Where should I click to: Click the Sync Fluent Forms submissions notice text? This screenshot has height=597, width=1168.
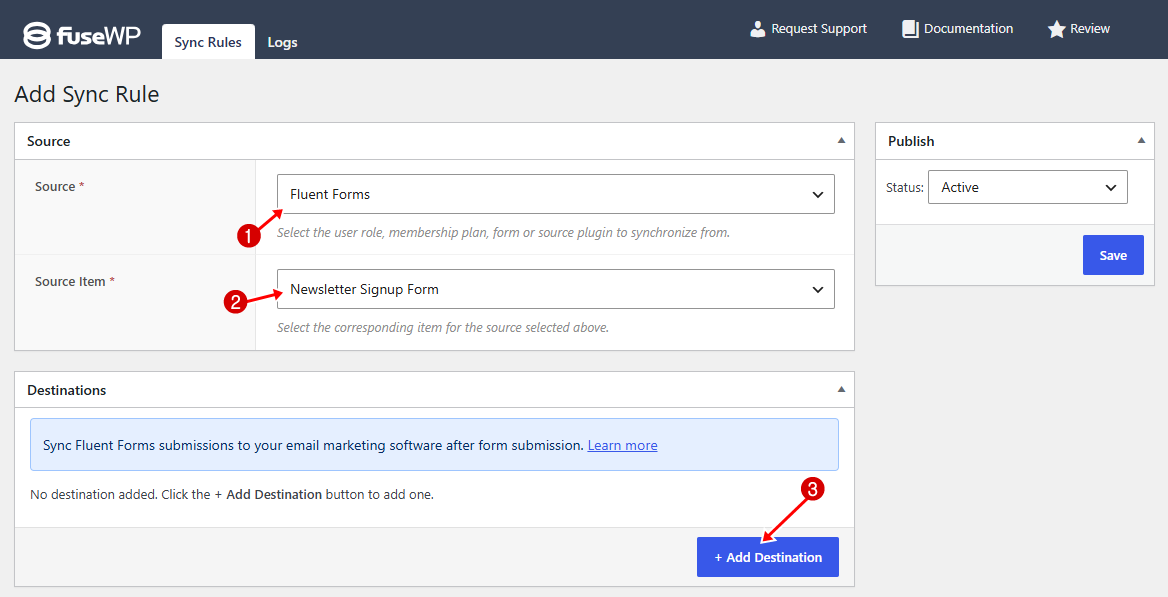point(313,445)
